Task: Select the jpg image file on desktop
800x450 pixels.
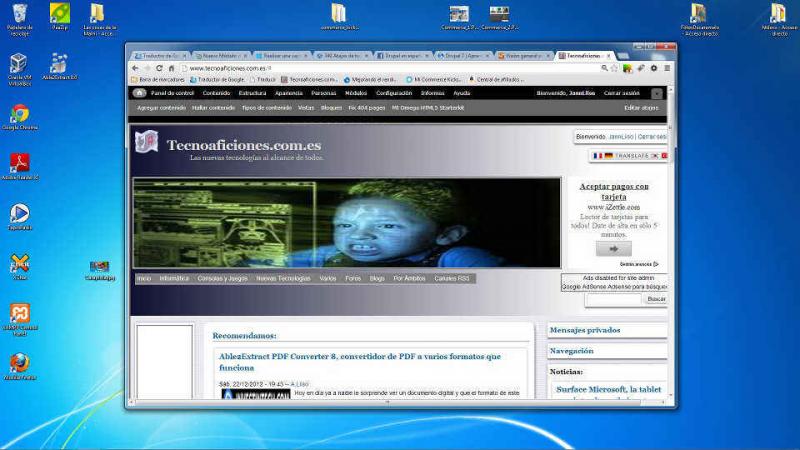Action: 99,270
